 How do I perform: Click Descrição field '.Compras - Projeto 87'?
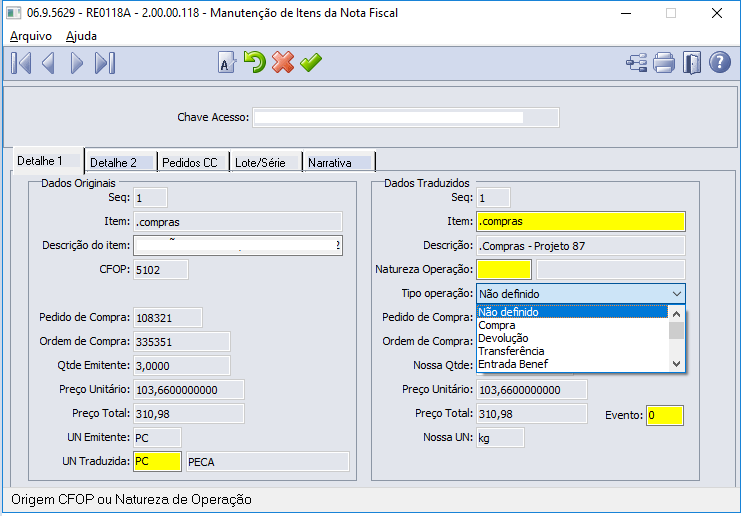(x=581, y=246)
